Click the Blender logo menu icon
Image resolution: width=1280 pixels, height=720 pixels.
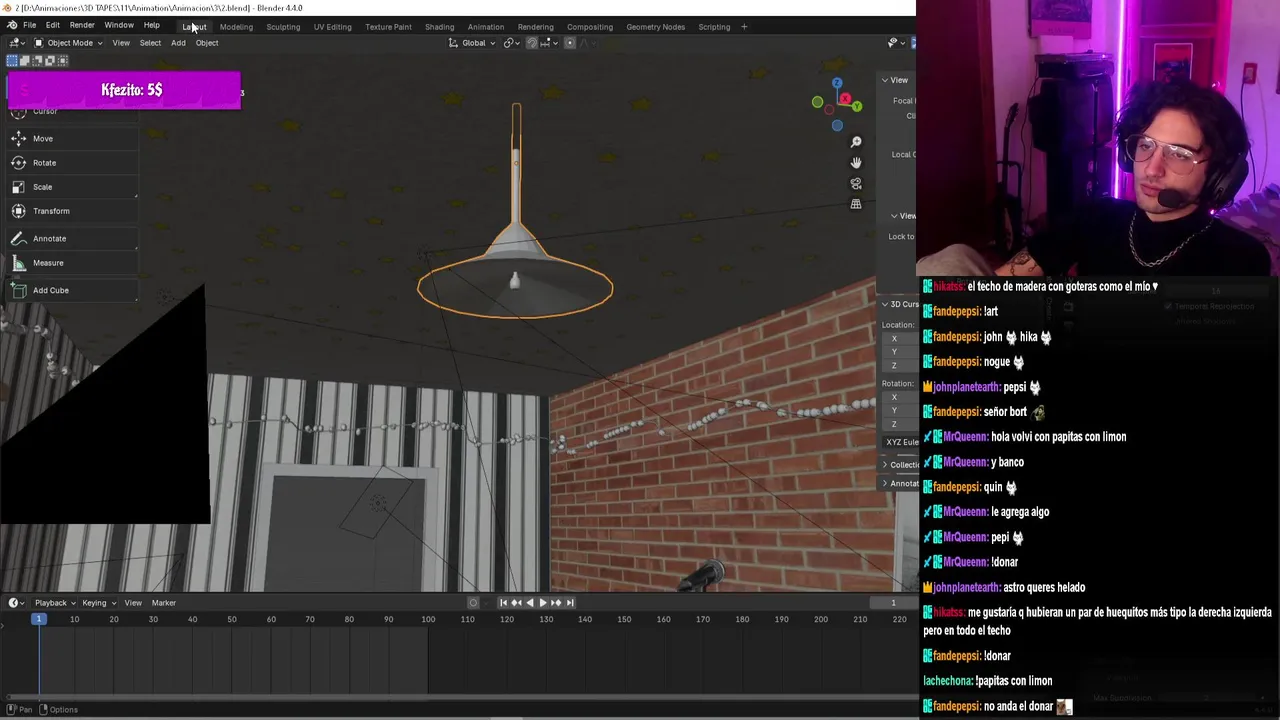click(11, 26)
